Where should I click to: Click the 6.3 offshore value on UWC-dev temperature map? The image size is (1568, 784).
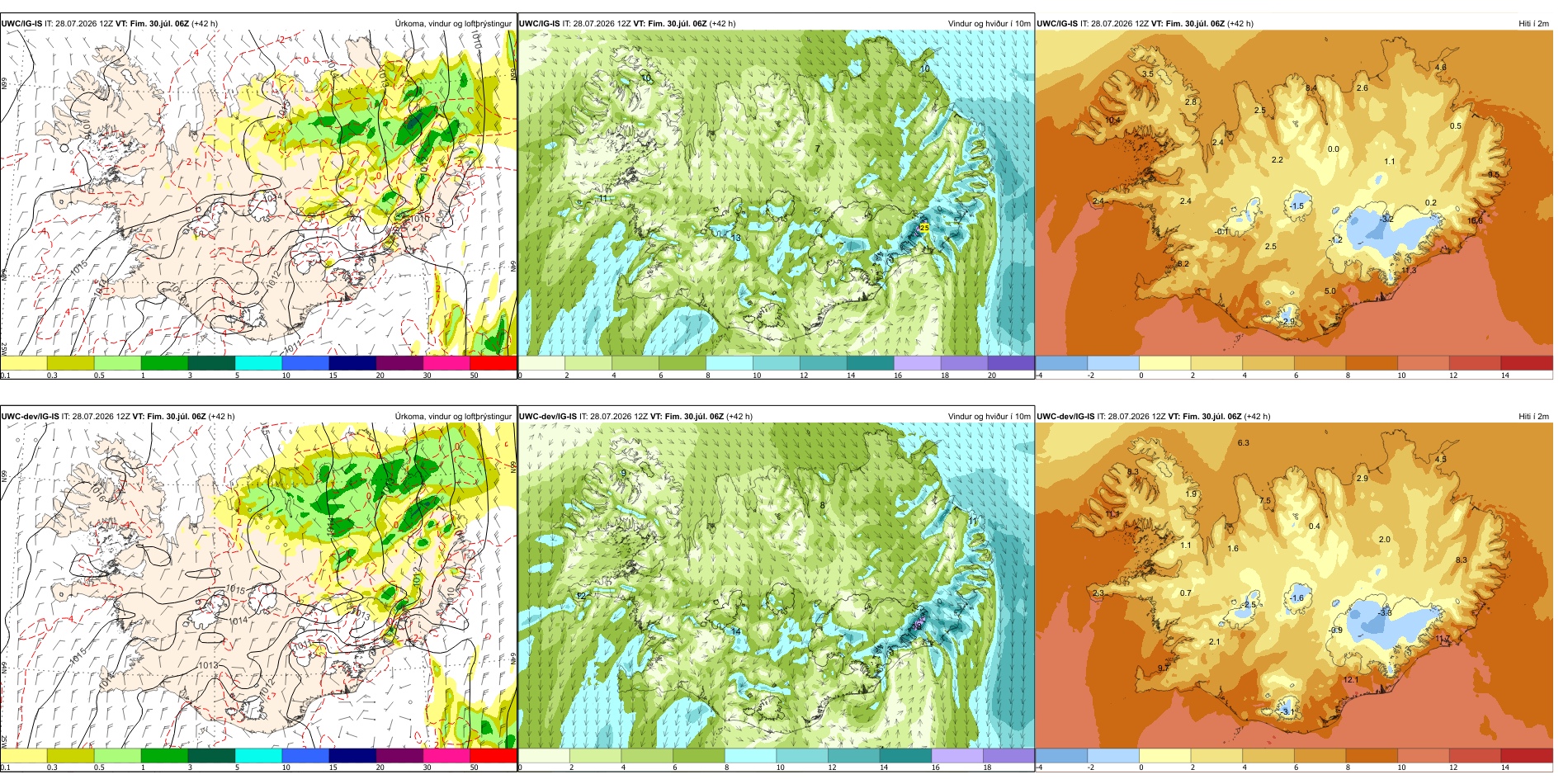(1244, 443)
